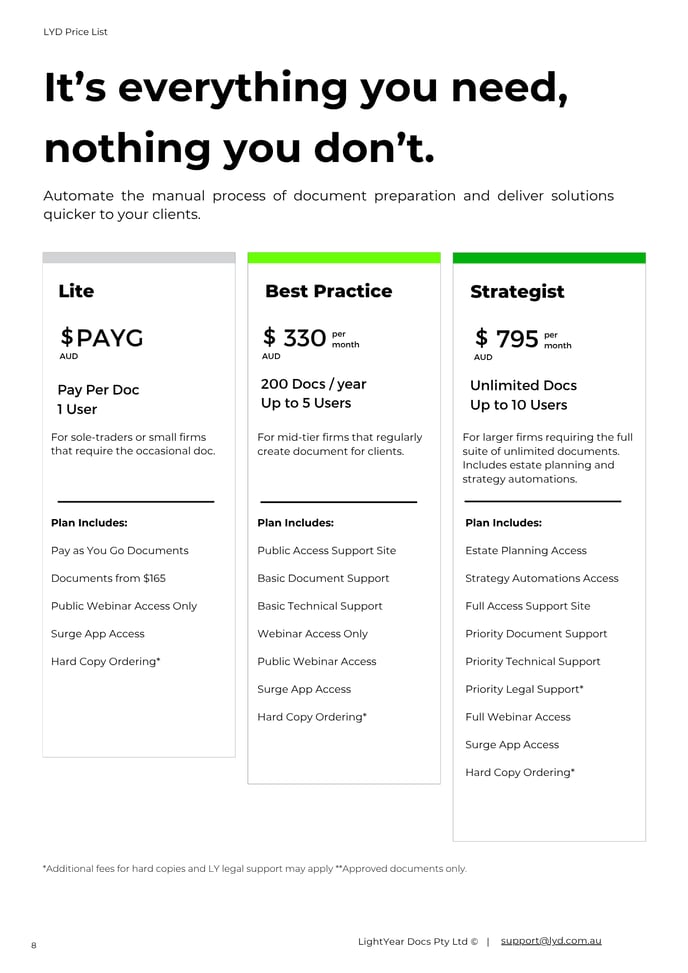Click the $PAYG price text
The height and width of the screenshot is (973, 688).
(x=102, y=338)
